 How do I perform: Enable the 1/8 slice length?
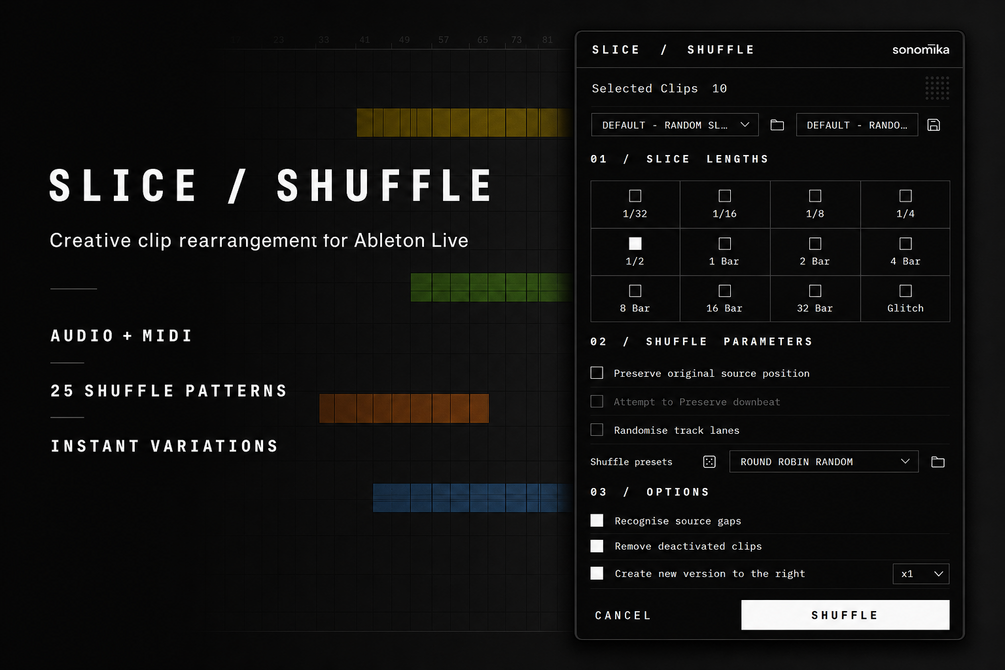(x=815, y=196)
